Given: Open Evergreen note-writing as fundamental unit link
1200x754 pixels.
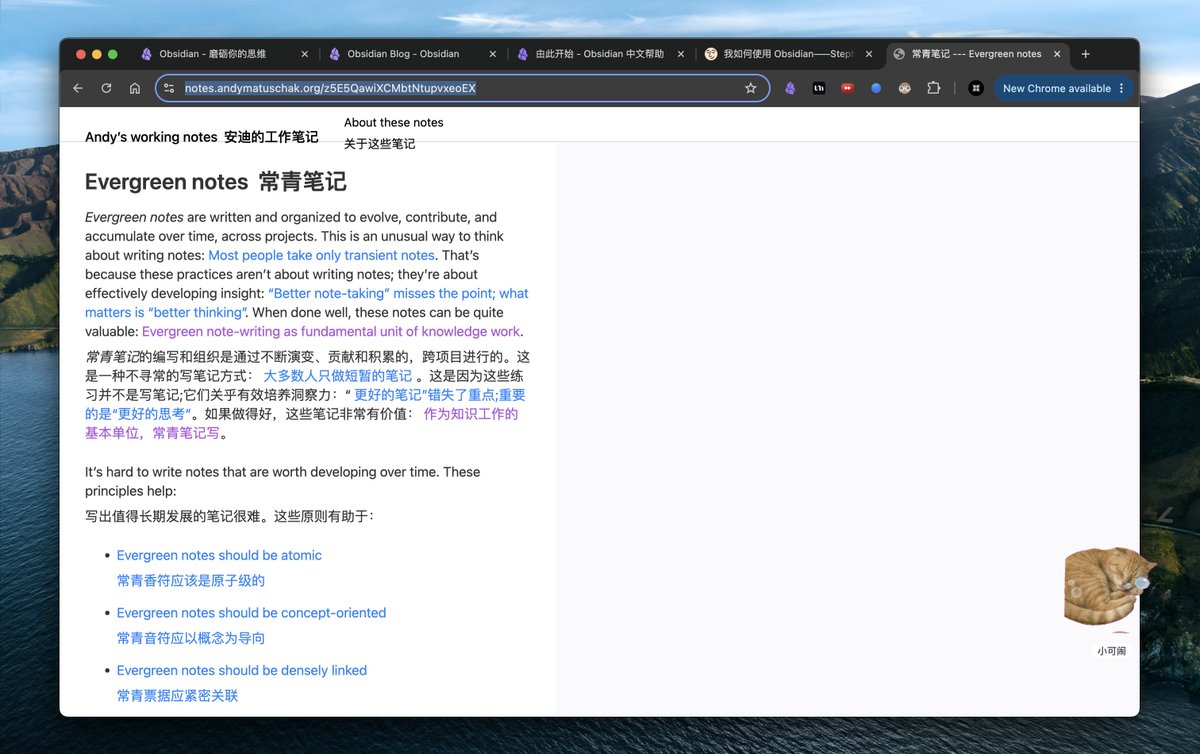Looking at the screenshot, I should [x=331, y=331].
